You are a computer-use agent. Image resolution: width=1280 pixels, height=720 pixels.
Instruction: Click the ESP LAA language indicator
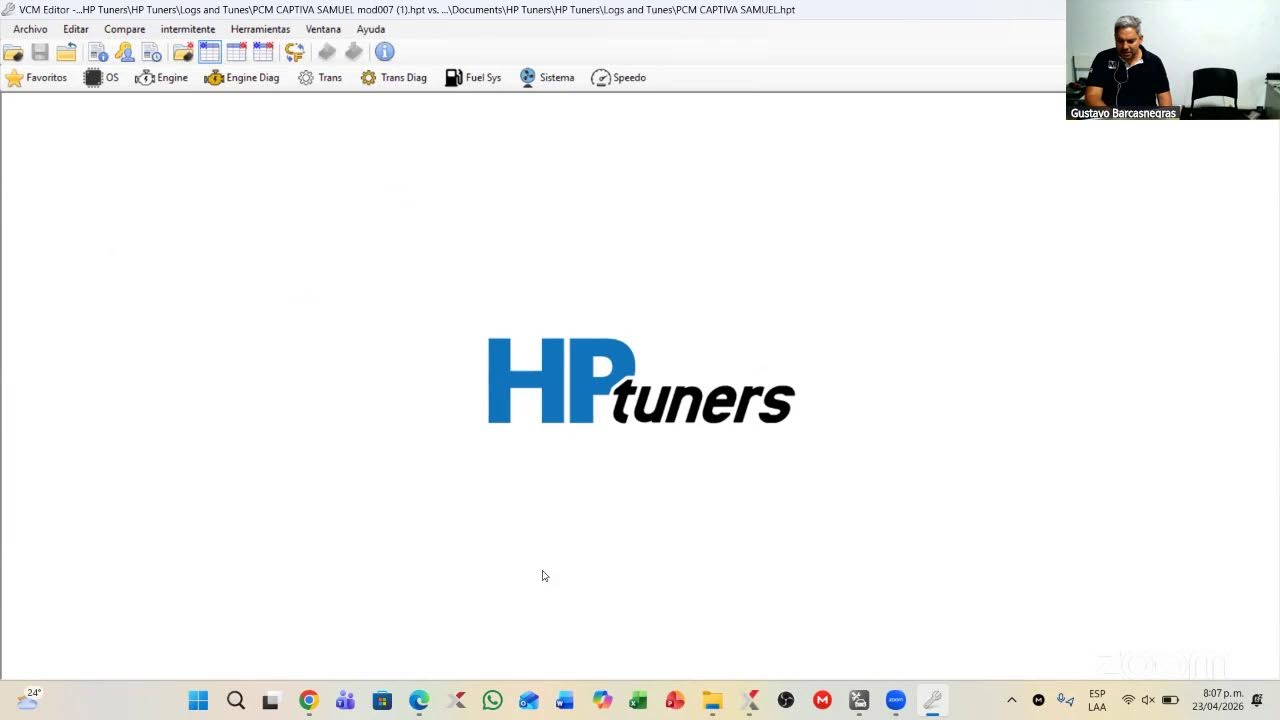[x=1097, y=700]
